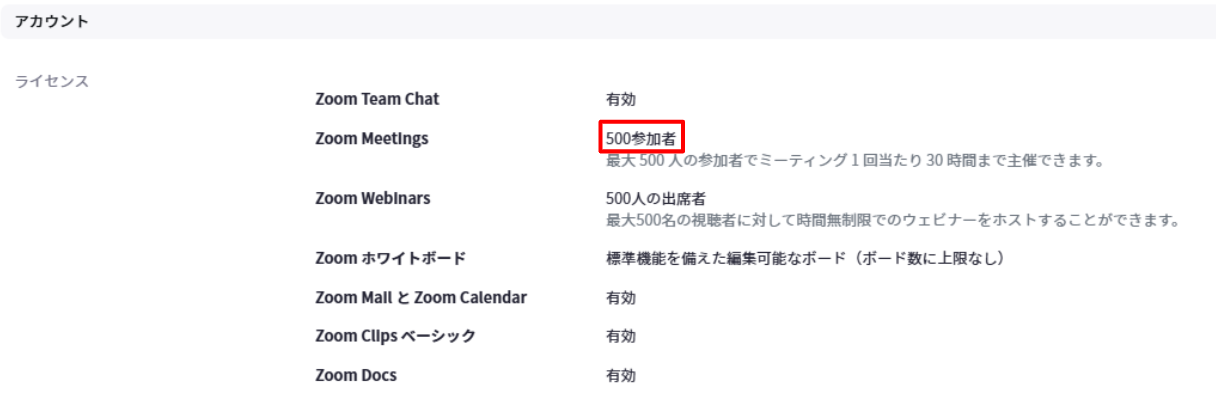The height and width of the screenshot is (406, 1216).
Task: Select the ライセンス label
Action: point(52,81)
